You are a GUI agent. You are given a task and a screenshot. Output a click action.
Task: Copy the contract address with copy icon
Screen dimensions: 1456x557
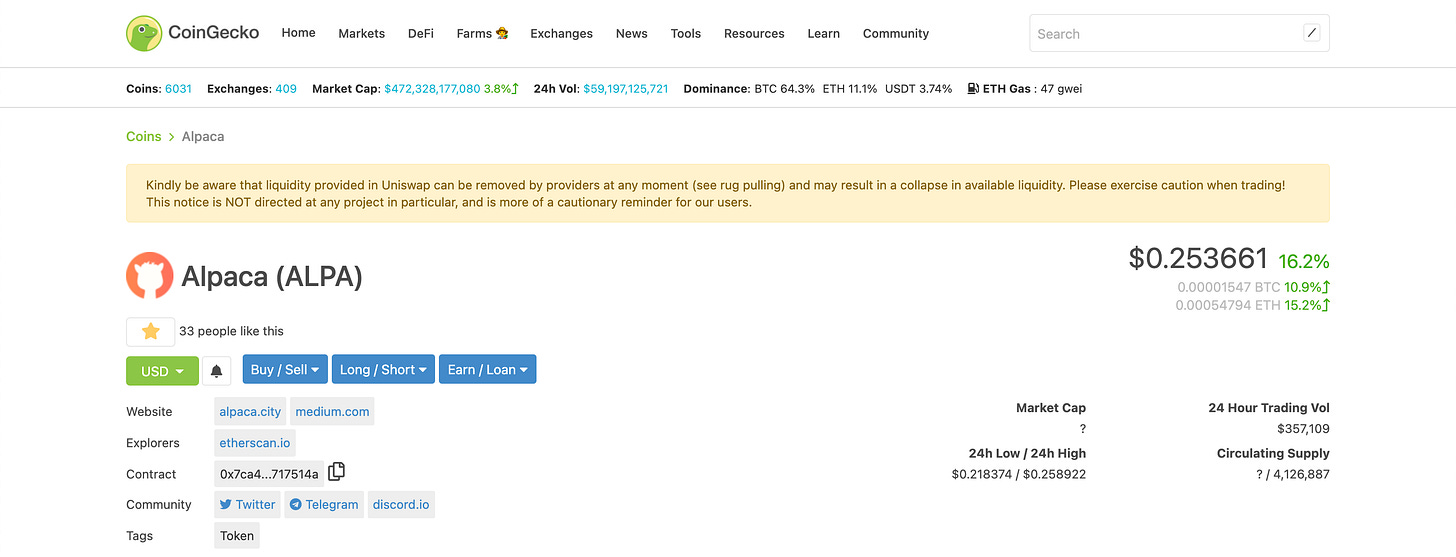[x=336, y=472]
